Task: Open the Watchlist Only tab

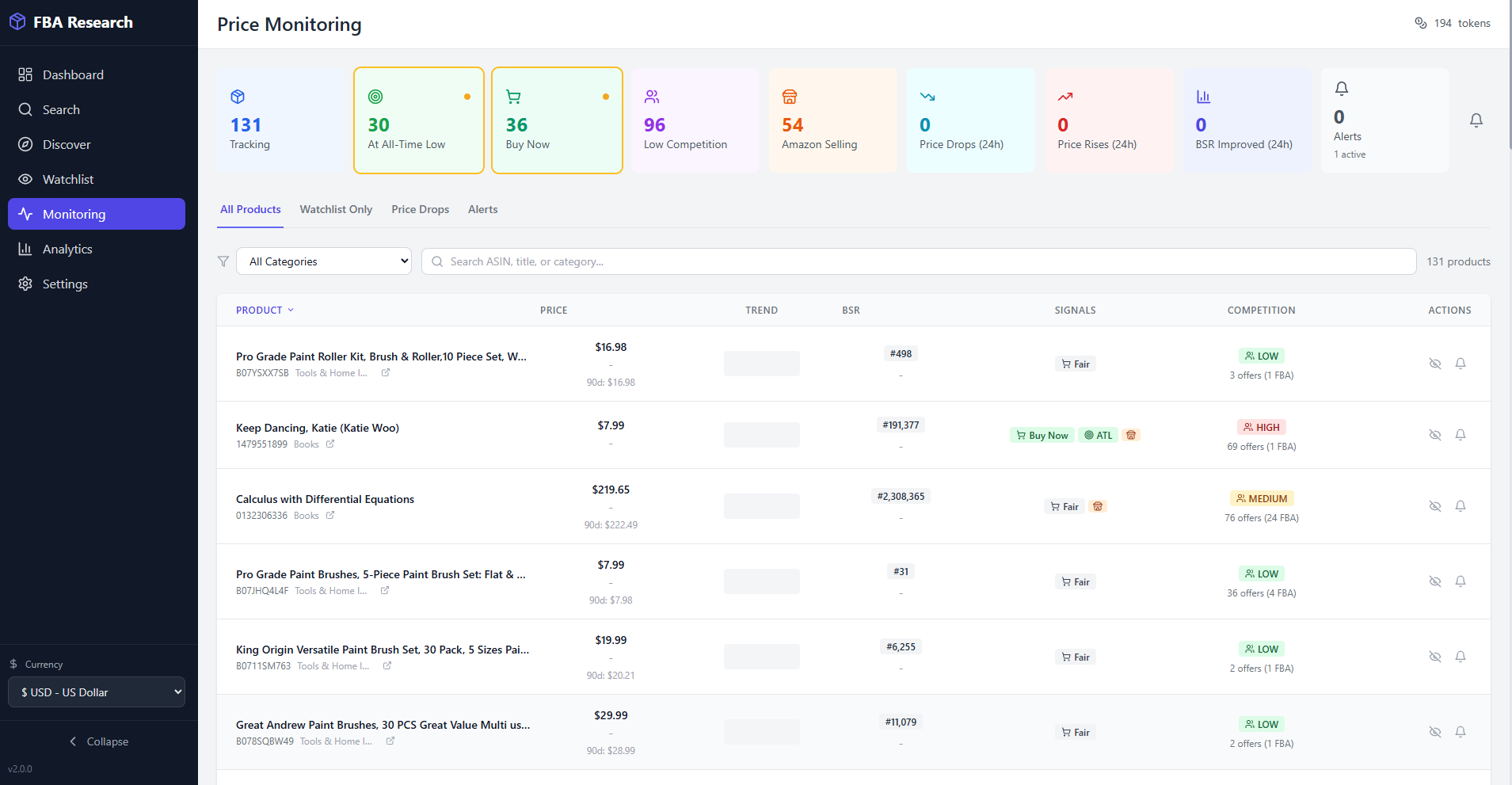Action: tap(336, 210)
